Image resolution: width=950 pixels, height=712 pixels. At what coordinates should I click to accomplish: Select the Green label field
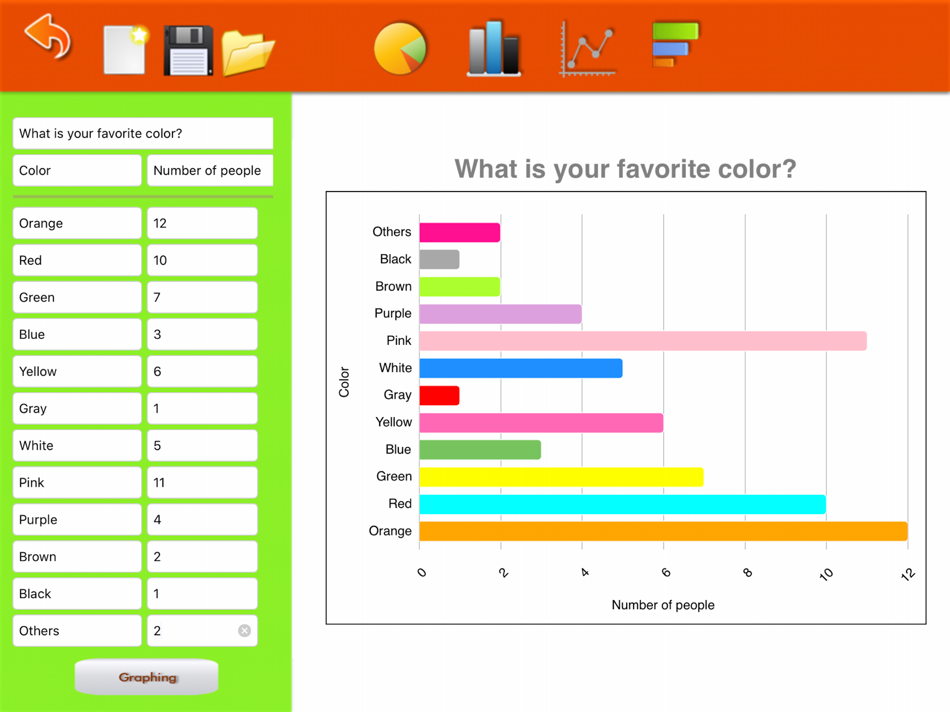[x=77, y=297]
